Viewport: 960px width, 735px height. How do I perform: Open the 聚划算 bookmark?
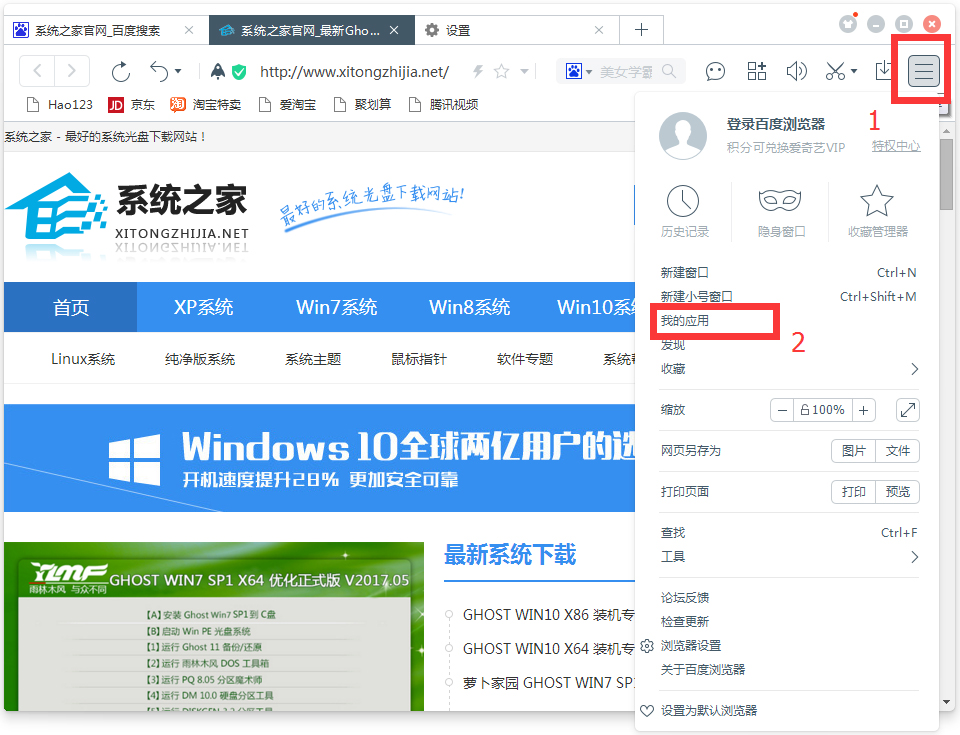coord(362,105)
